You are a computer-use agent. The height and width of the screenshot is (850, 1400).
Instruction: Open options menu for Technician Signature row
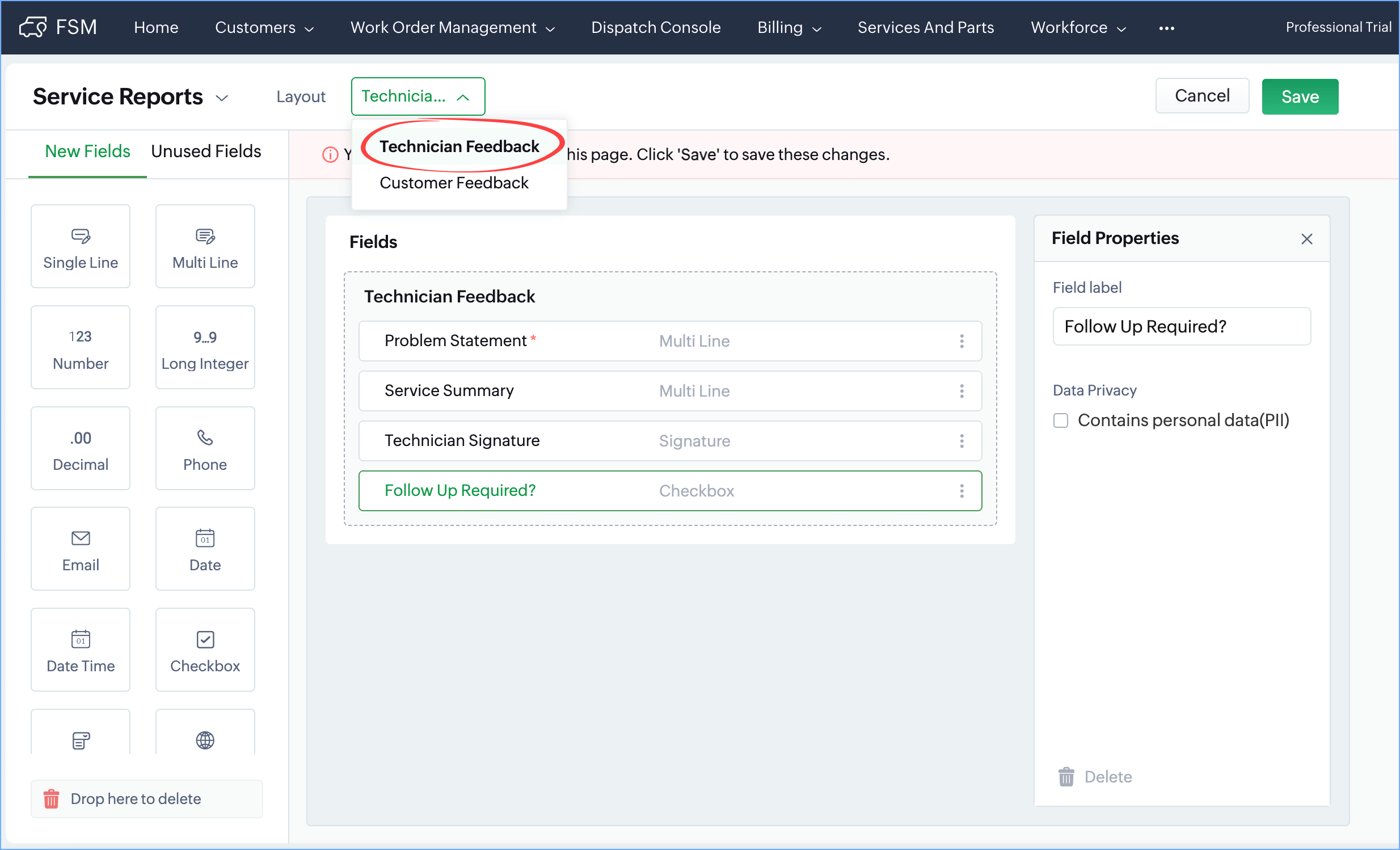962,441
